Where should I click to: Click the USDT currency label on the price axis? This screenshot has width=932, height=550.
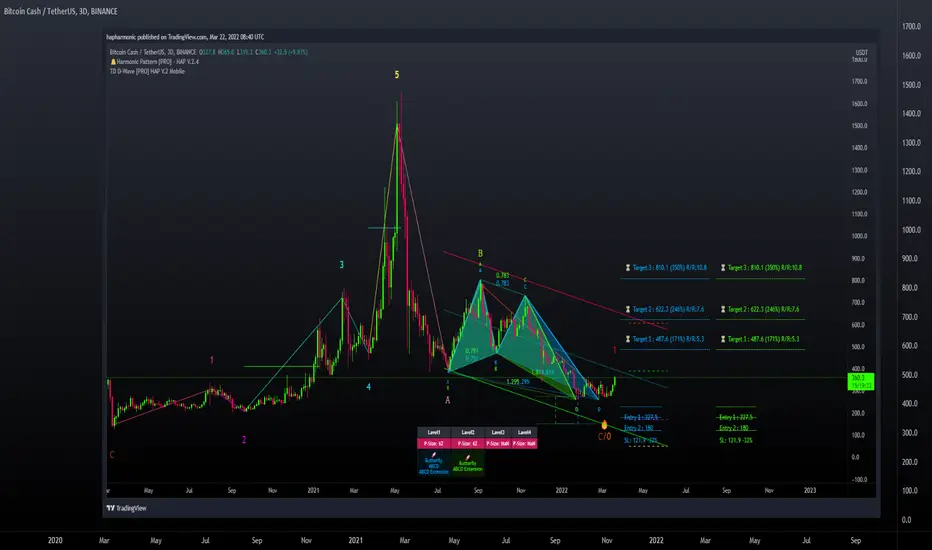pos(861,52)
